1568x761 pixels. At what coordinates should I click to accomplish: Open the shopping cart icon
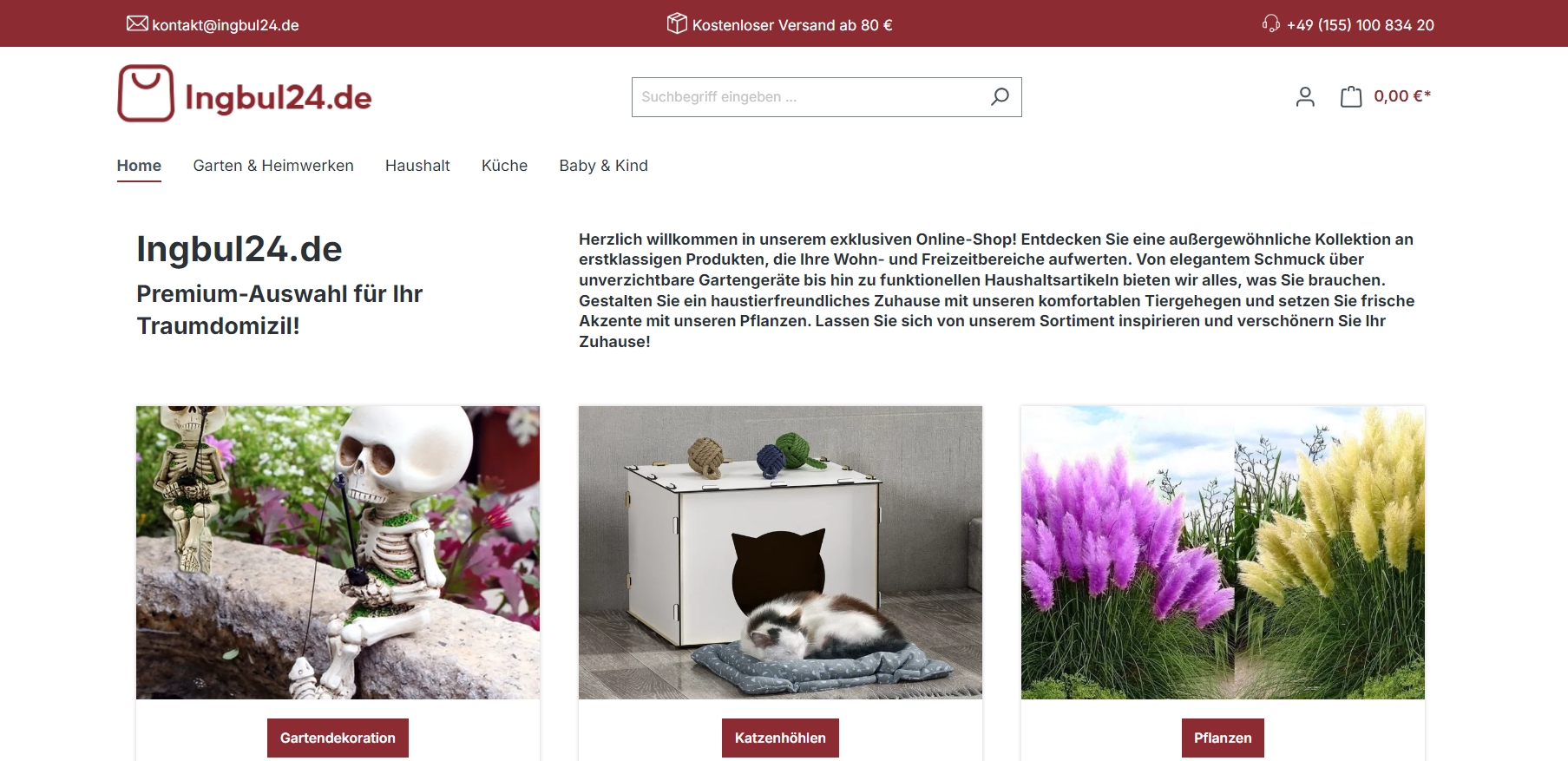[1351, 96]
